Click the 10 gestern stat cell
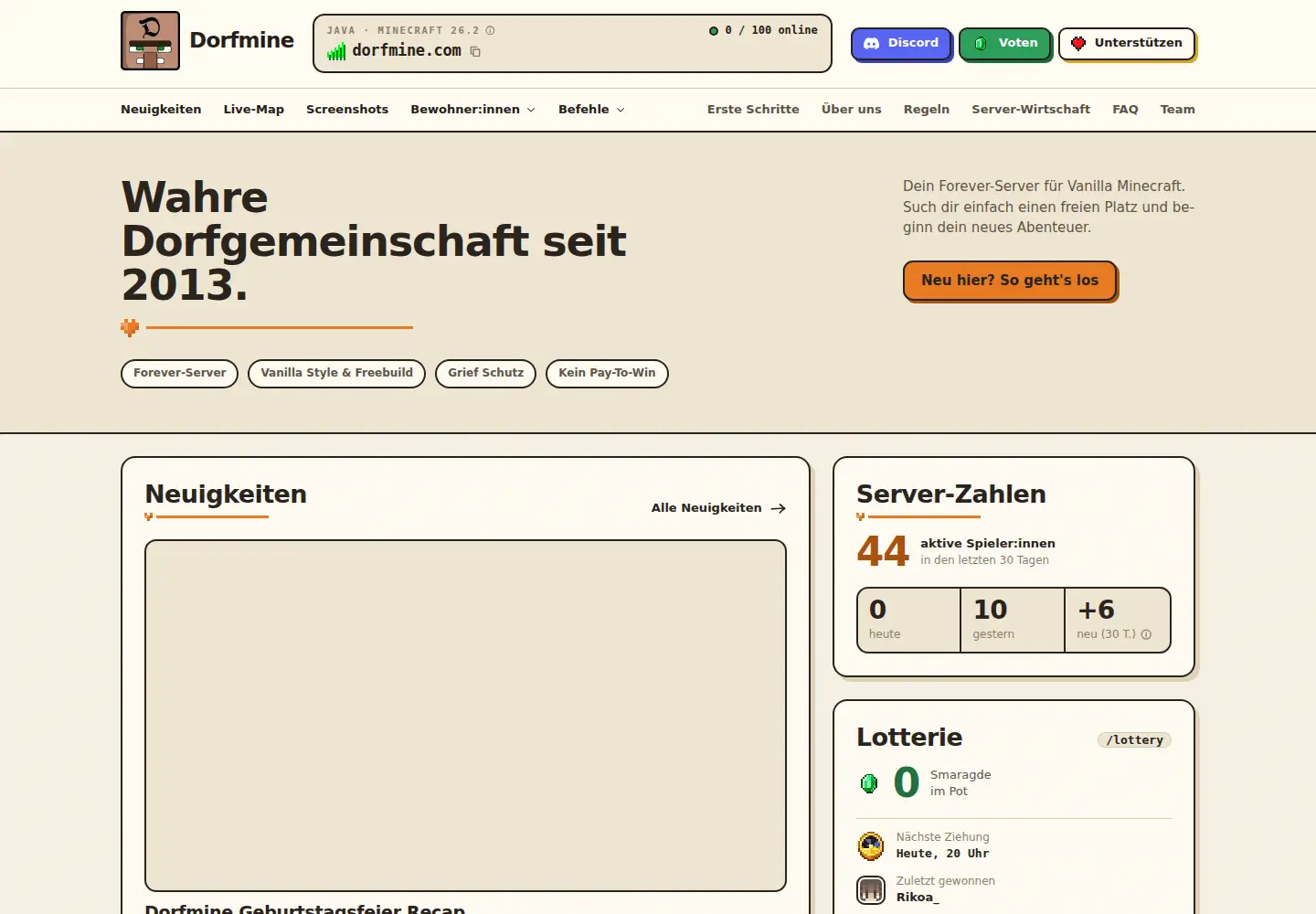Viewport: 1316px width, 914px height. (1013, 620)
